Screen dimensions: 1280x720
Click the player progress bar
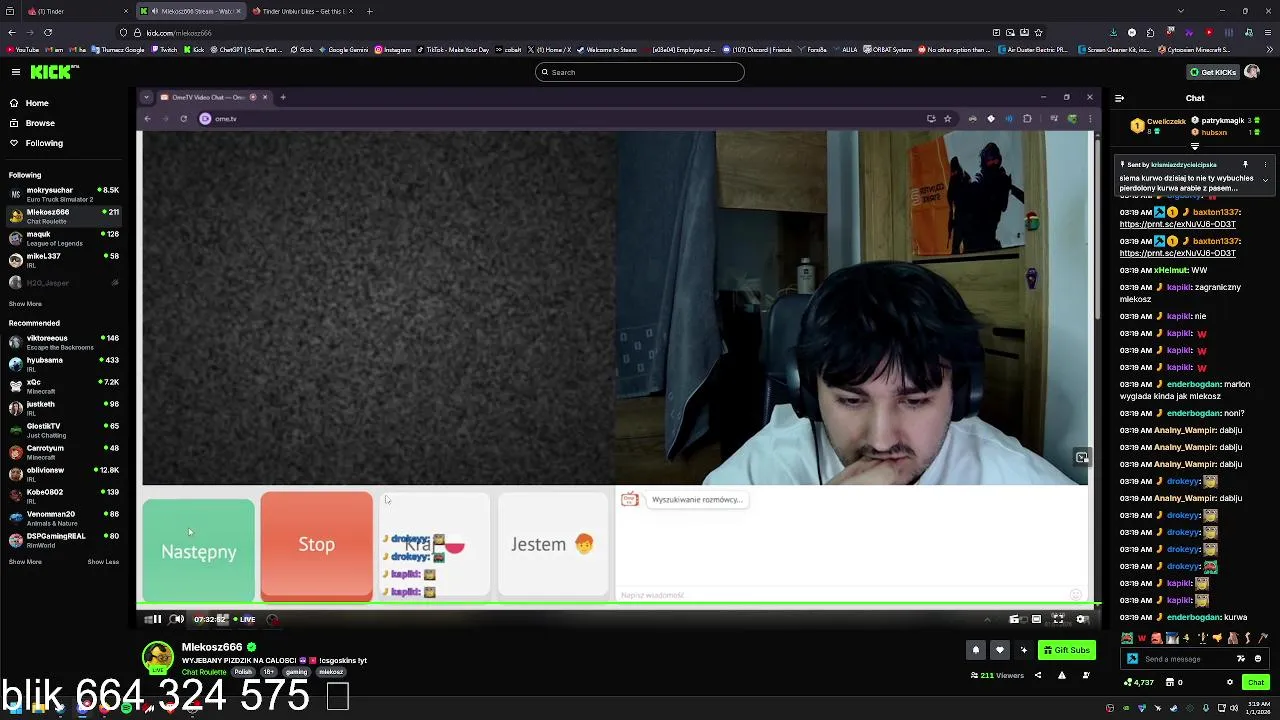point(619,605)
